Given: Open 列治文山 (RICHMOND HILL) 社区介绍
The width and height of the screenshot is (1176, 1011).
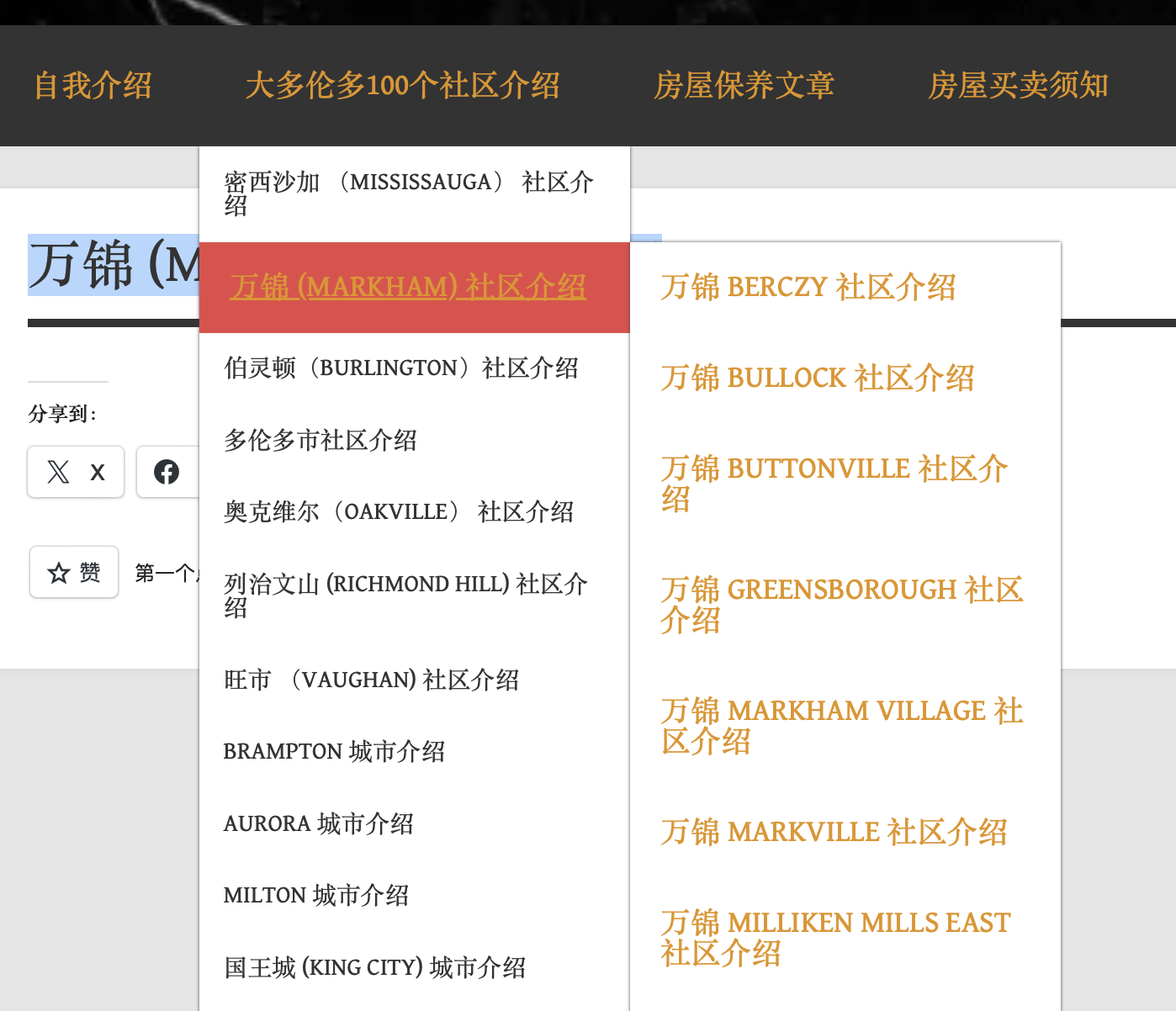Looking at the screenshot, I should (x=405, y=594).
